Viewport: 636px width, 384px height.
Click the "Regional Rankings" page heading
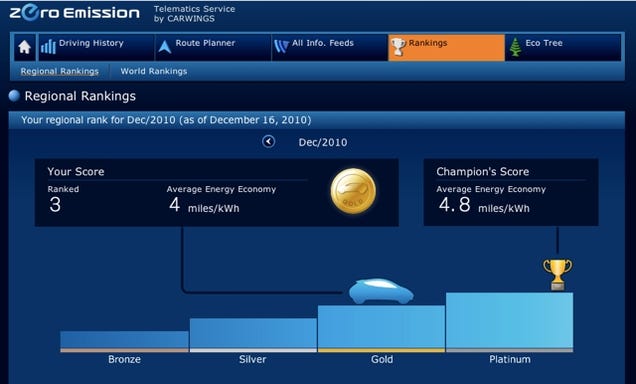click(x=80, y=96)
